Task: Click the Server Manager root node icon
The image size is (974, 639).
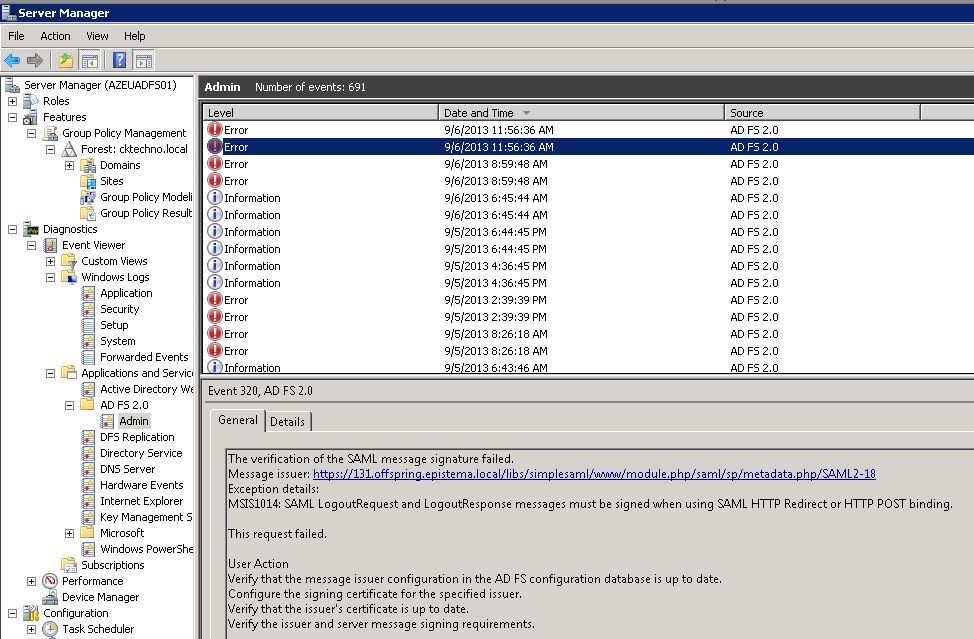Action: (12, 85)
